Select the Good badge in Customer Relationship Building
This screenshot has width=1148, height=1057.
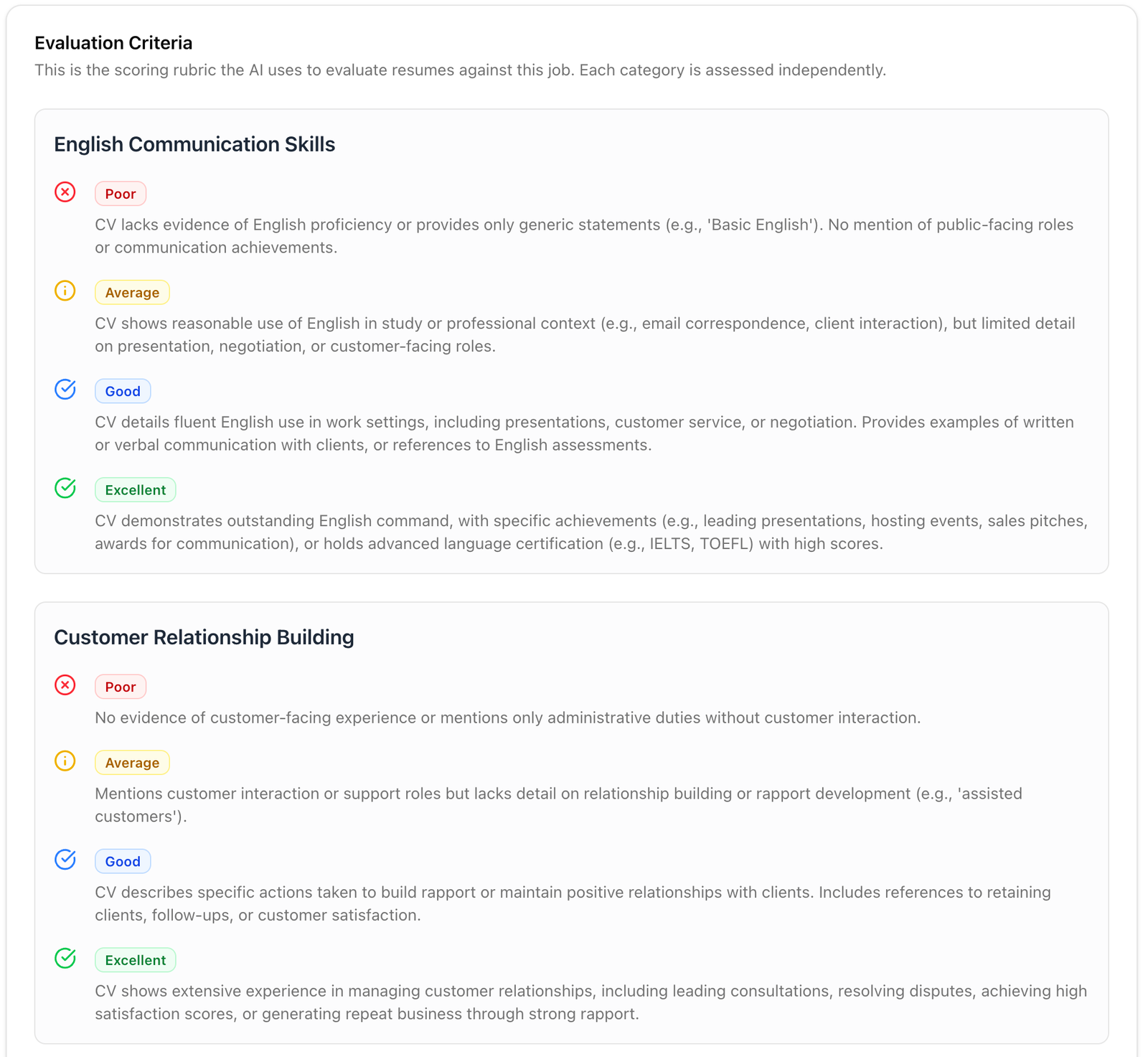pos(123,861)
